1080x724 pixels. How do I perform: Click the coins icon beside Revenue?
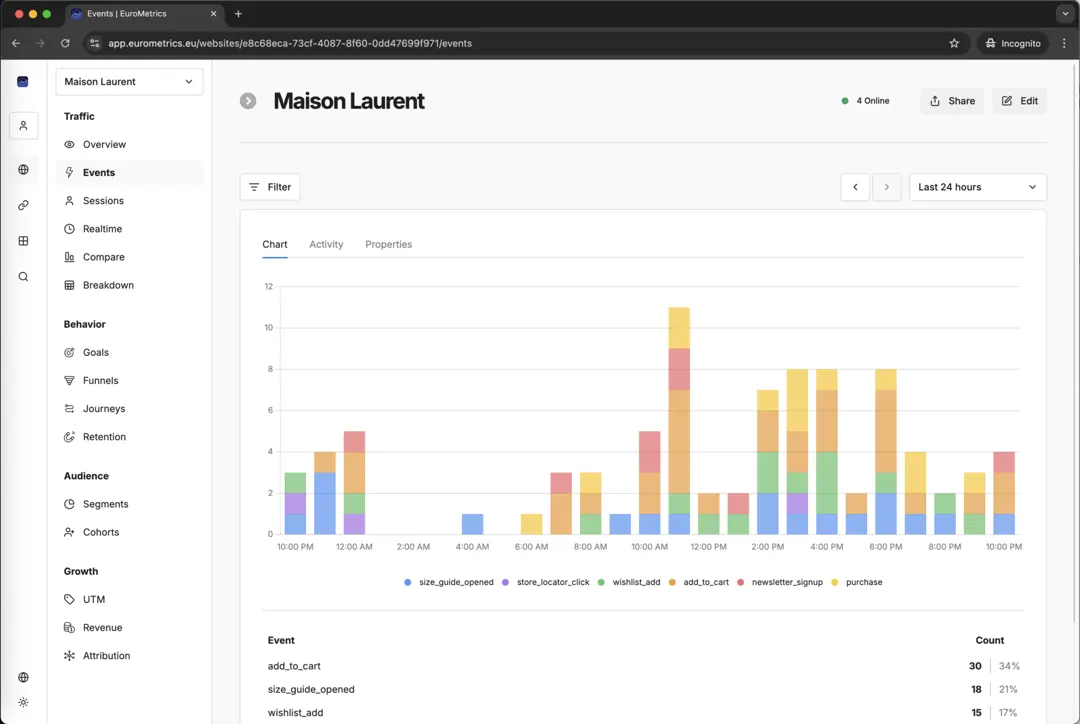coord(69,628)
